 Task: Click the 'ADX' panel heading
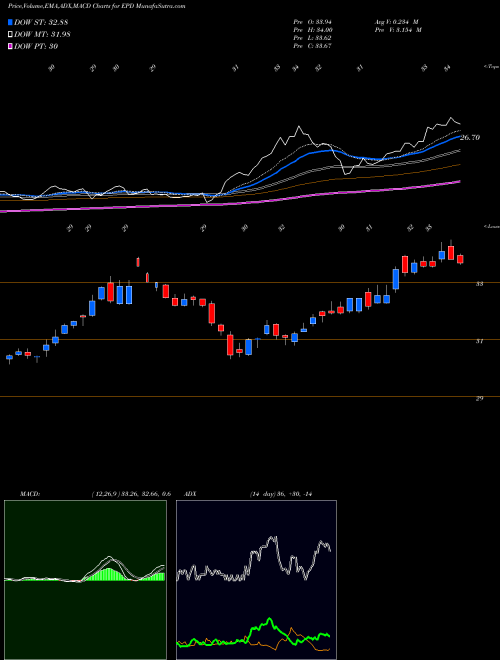[190, 494]
